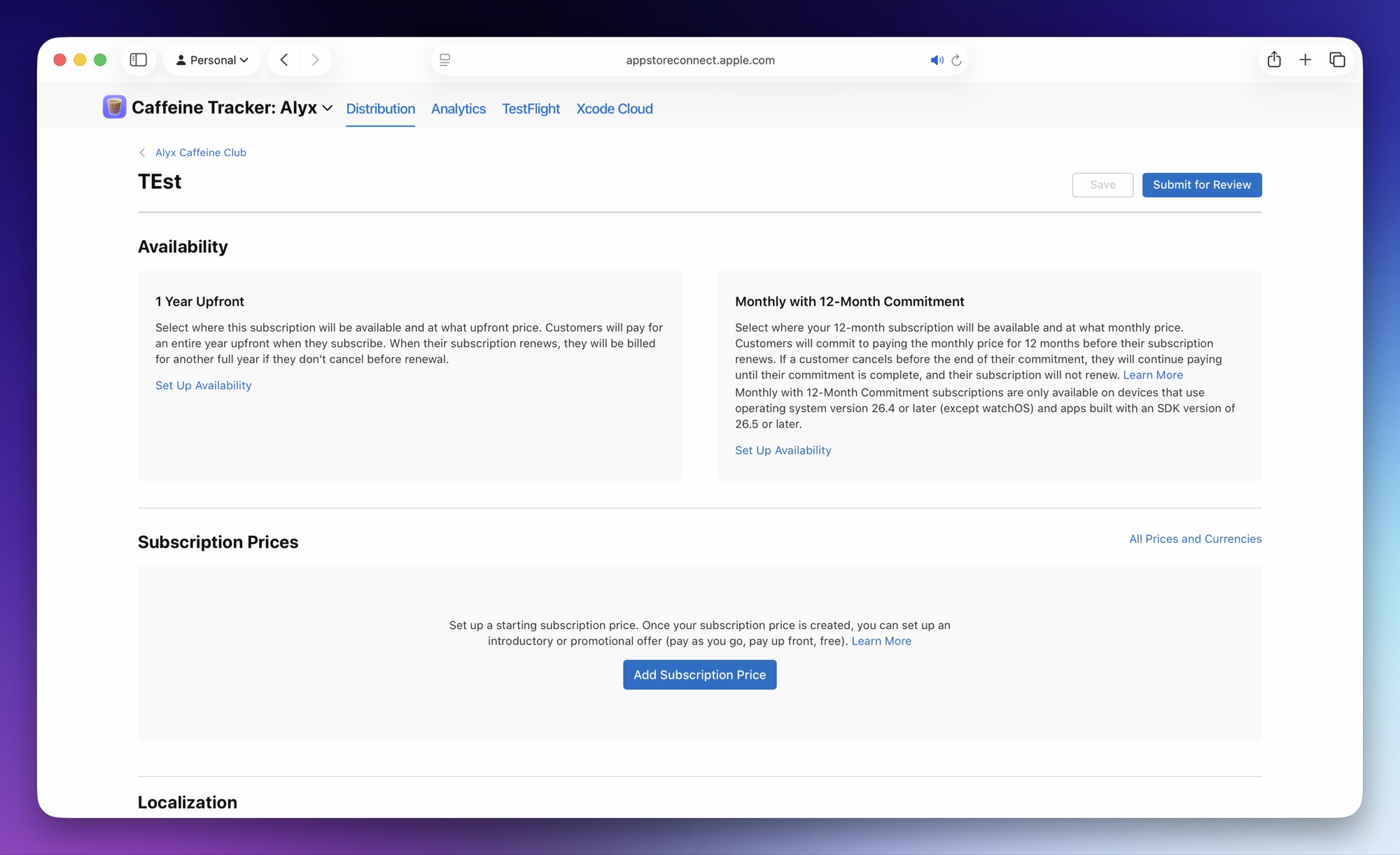
Task: Mute the tab audio speaker icon
Action: [x=937, y=60]
